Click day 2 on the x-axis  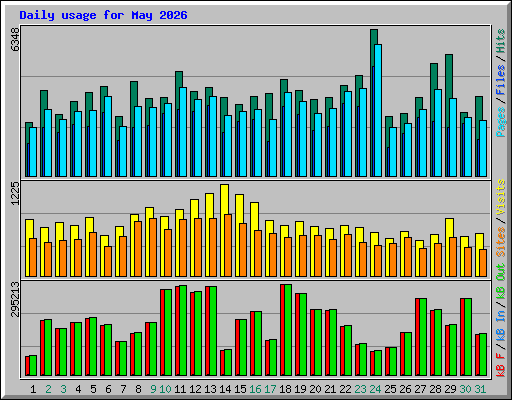(x=48, y=389)
